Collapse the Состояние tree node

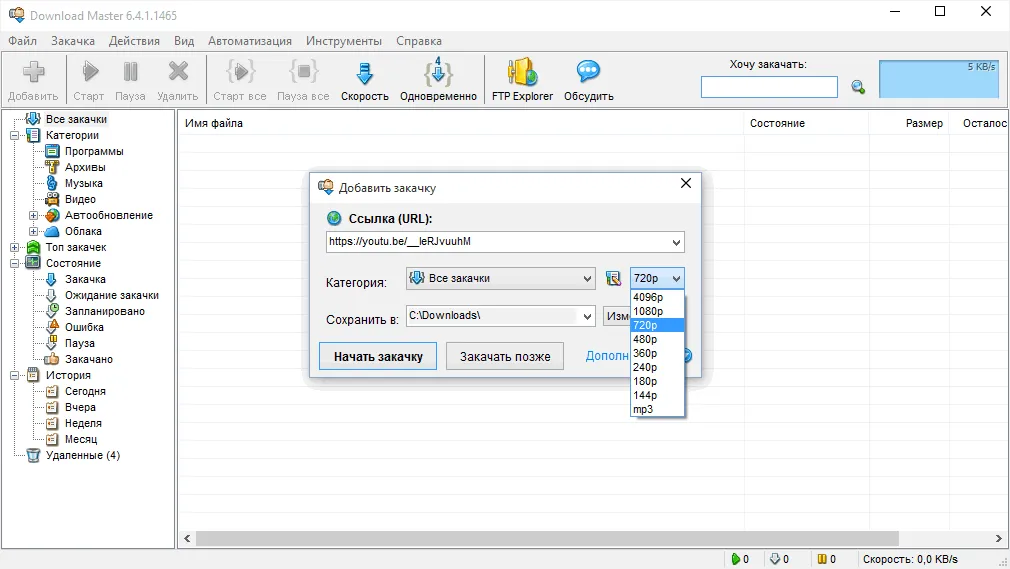coord(14,263)
